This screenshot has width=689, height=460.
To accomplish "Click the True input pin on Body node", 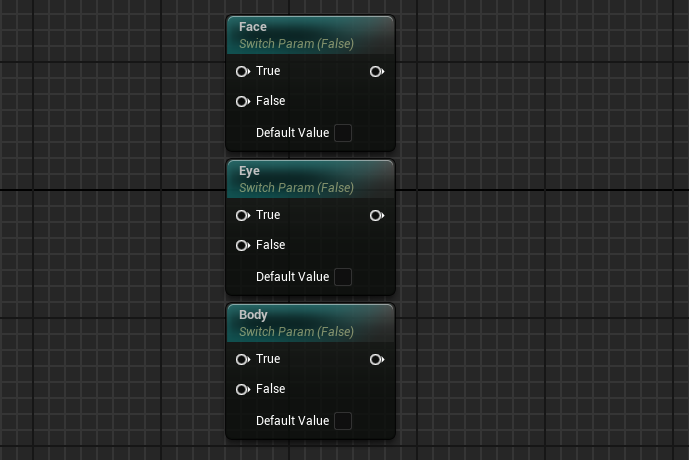I will click(x=242, y=360).
